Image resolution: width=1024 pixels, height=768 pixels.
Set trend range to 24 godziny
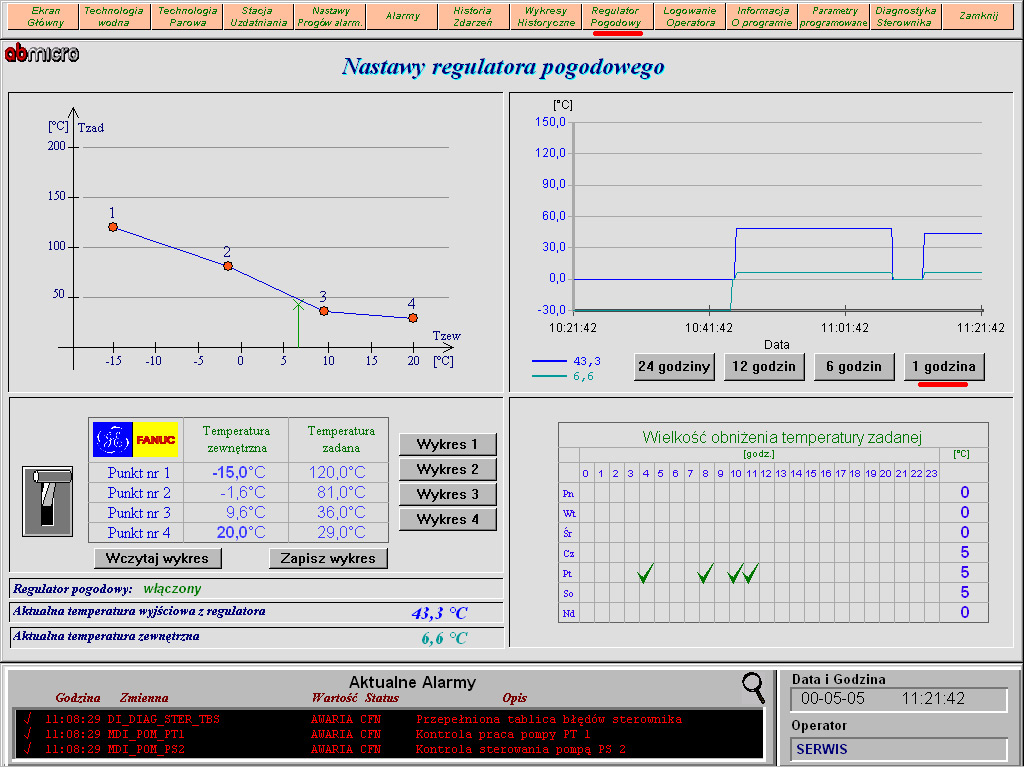click(674, 366)
